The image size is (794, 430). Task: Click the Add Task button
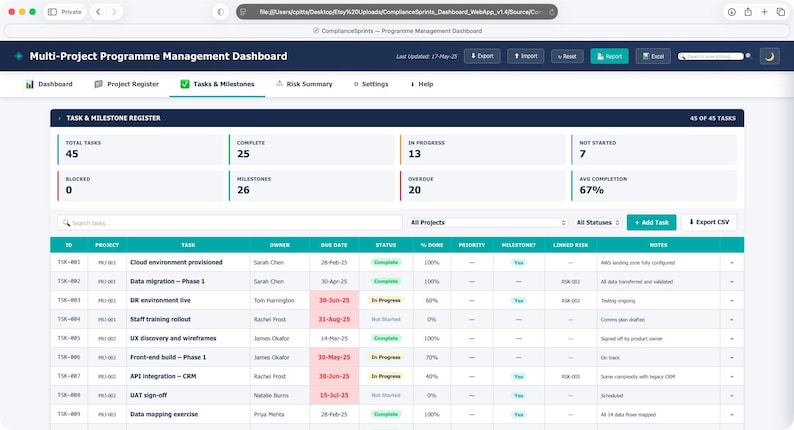coord(651,222)
